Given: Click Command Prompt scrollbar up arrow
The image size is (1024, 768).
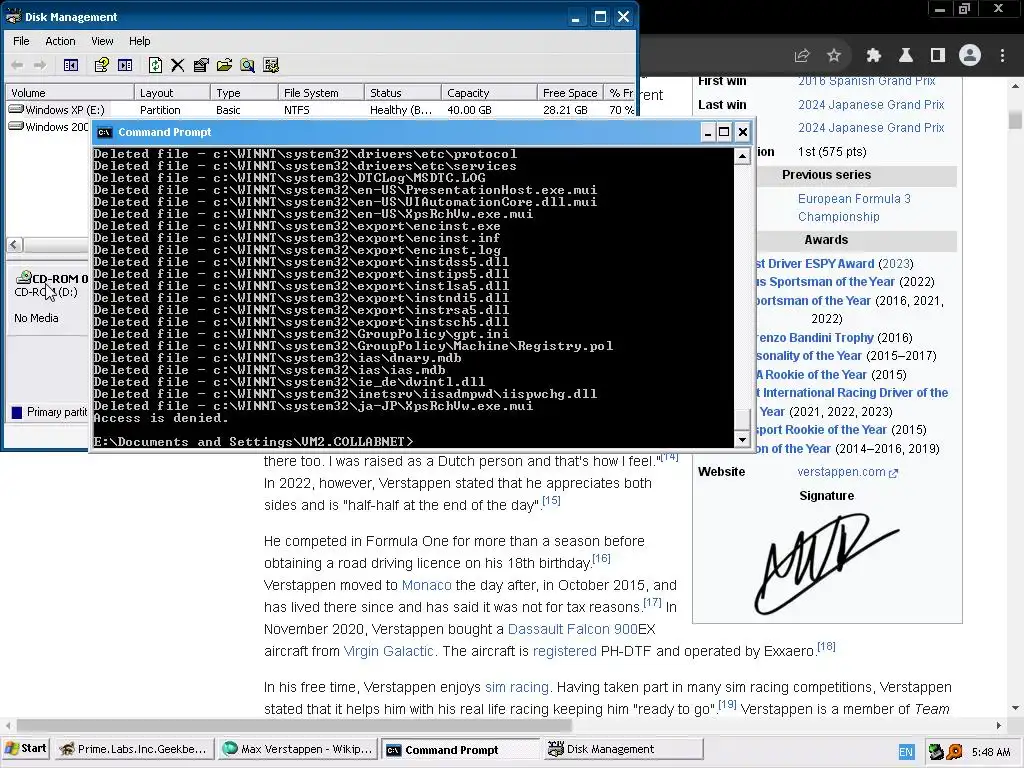Looking at the screenshot, I should [742, 156].
